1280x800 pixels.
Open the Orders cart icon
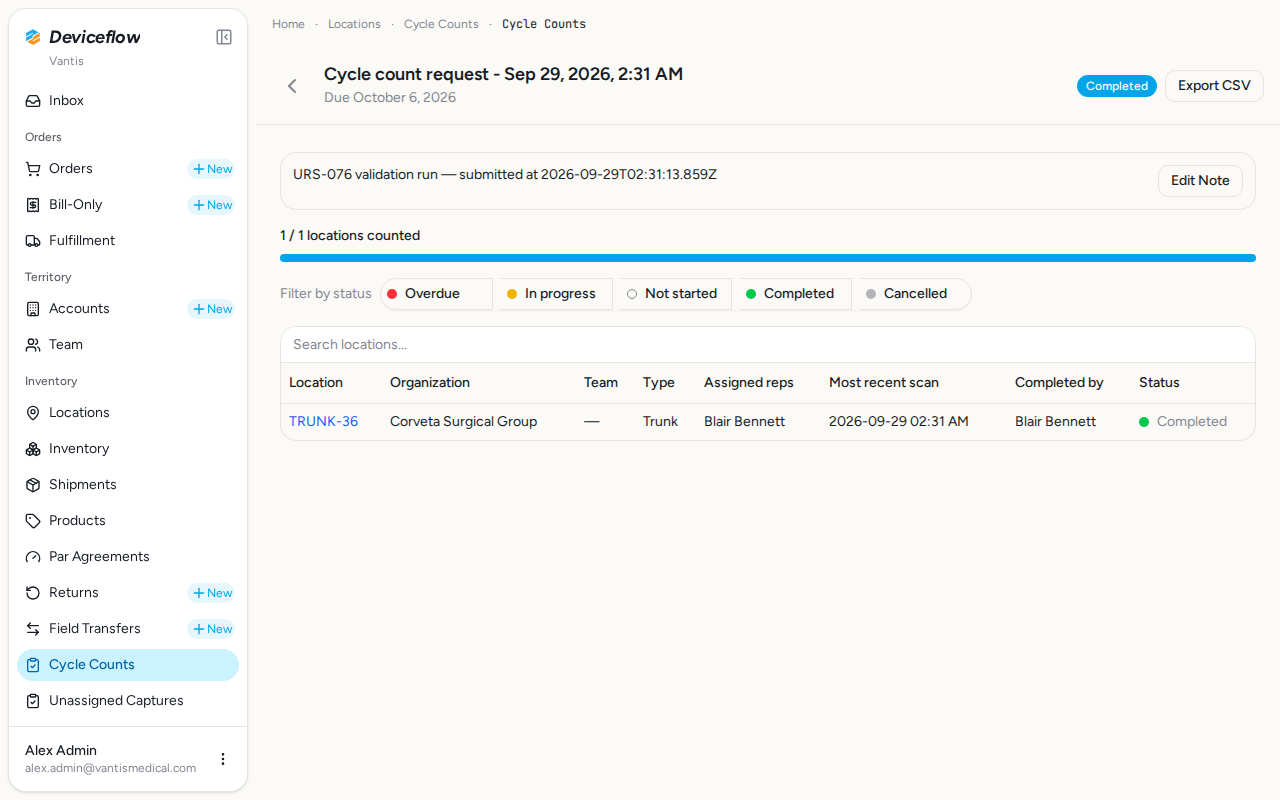33,169
